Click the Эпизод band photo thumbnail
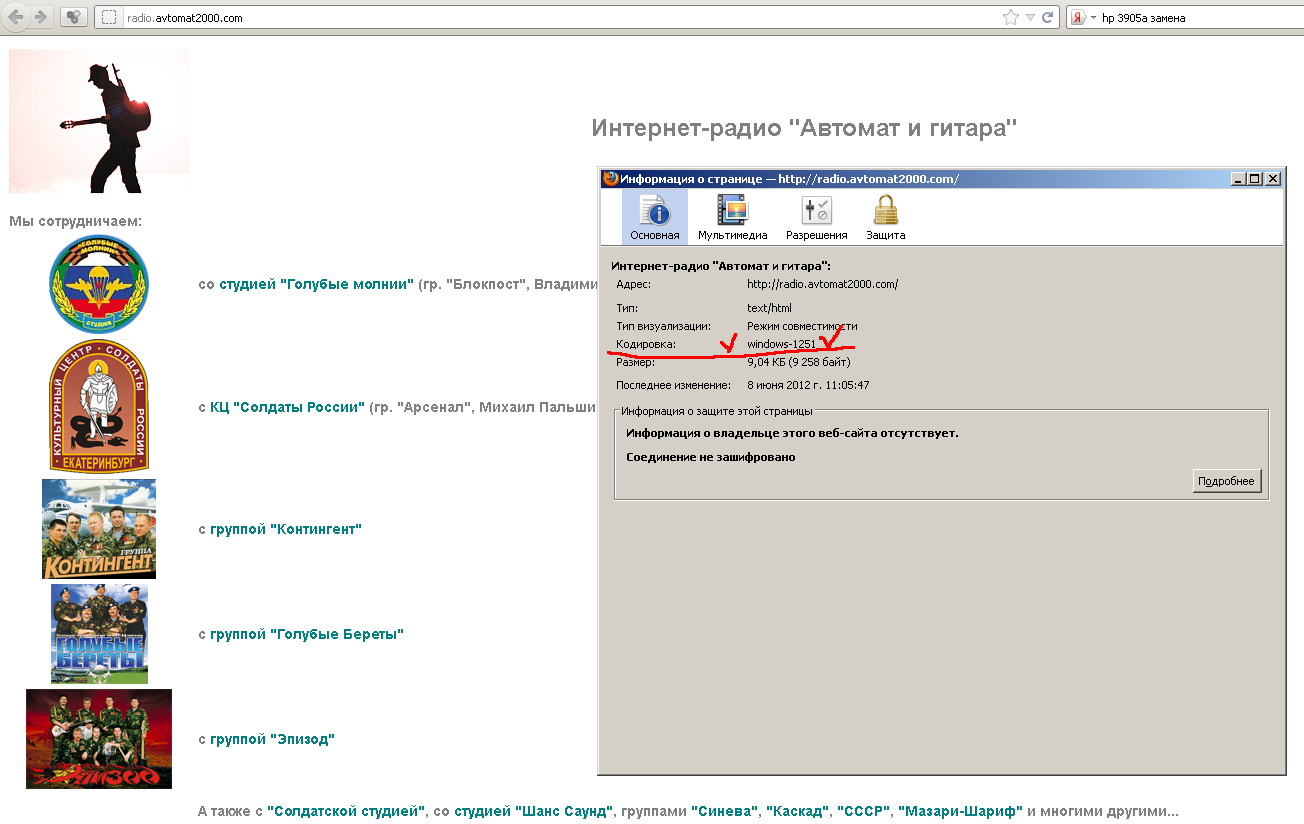The image size is (1304, 824). pyautogui.click(x=99, y=739)
